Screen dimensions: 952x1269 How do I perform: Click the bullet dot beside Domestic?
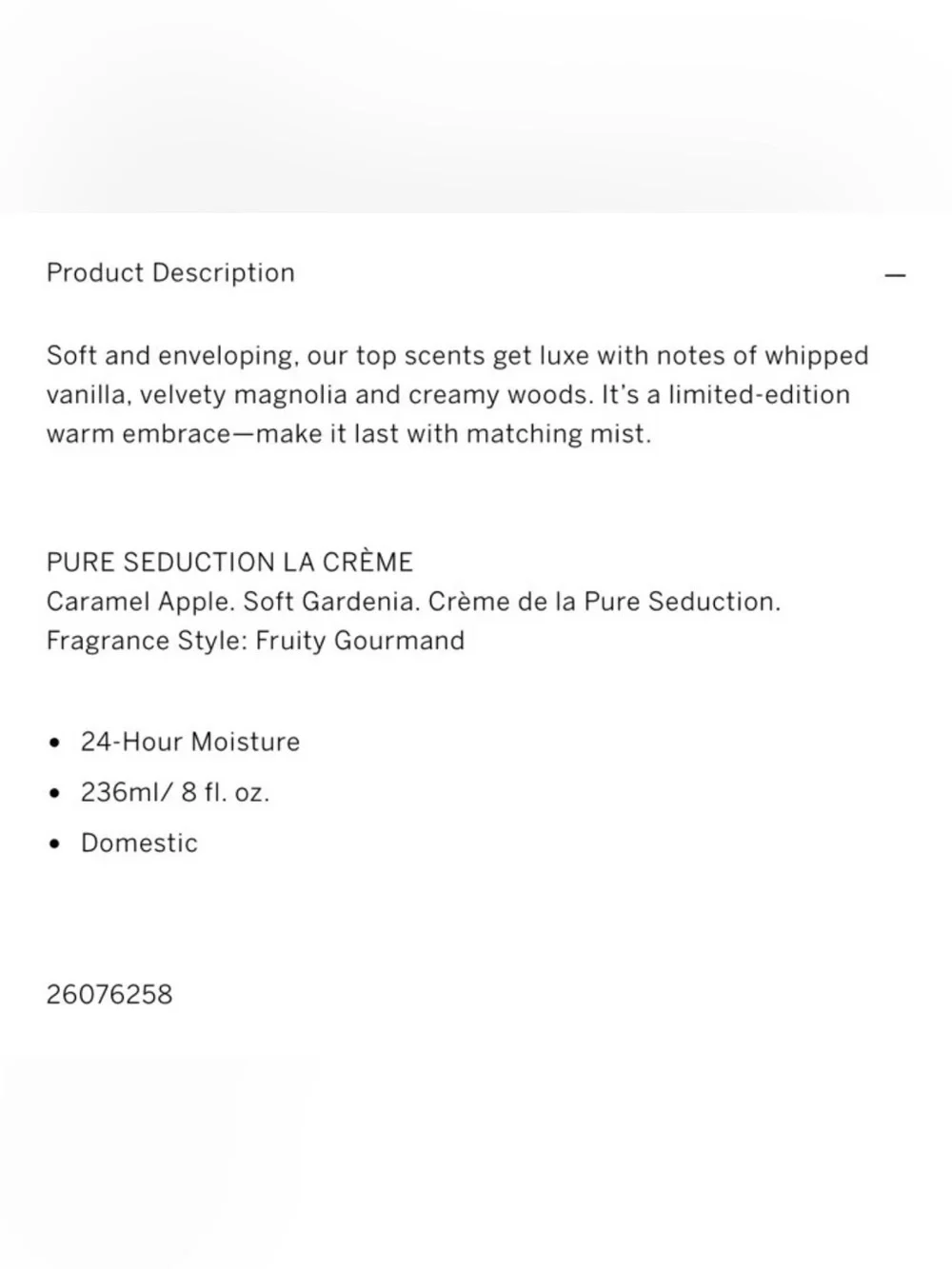click(x=54, y=843)
